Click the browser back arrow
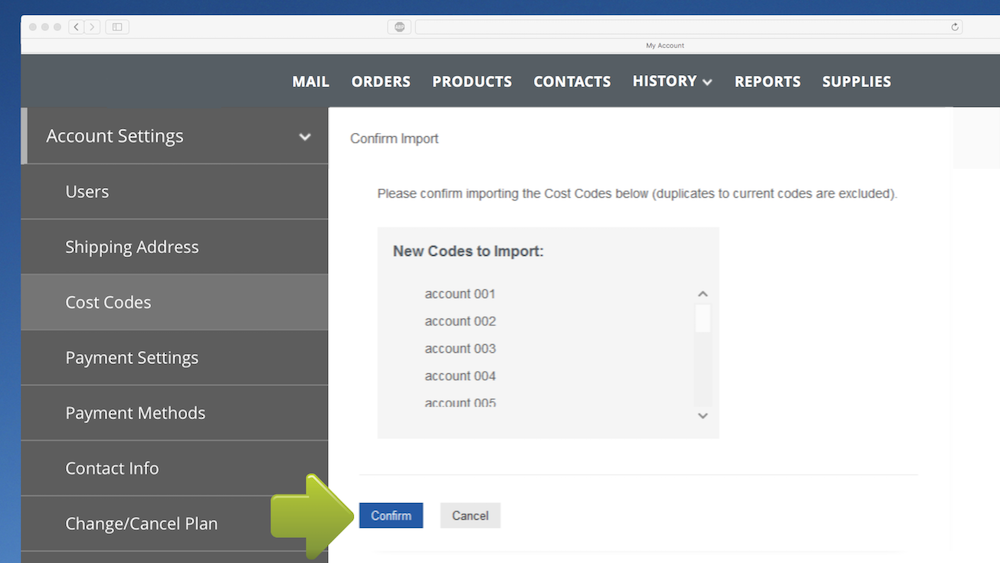This screenshot has width=1000, height=563. point(76,27)
